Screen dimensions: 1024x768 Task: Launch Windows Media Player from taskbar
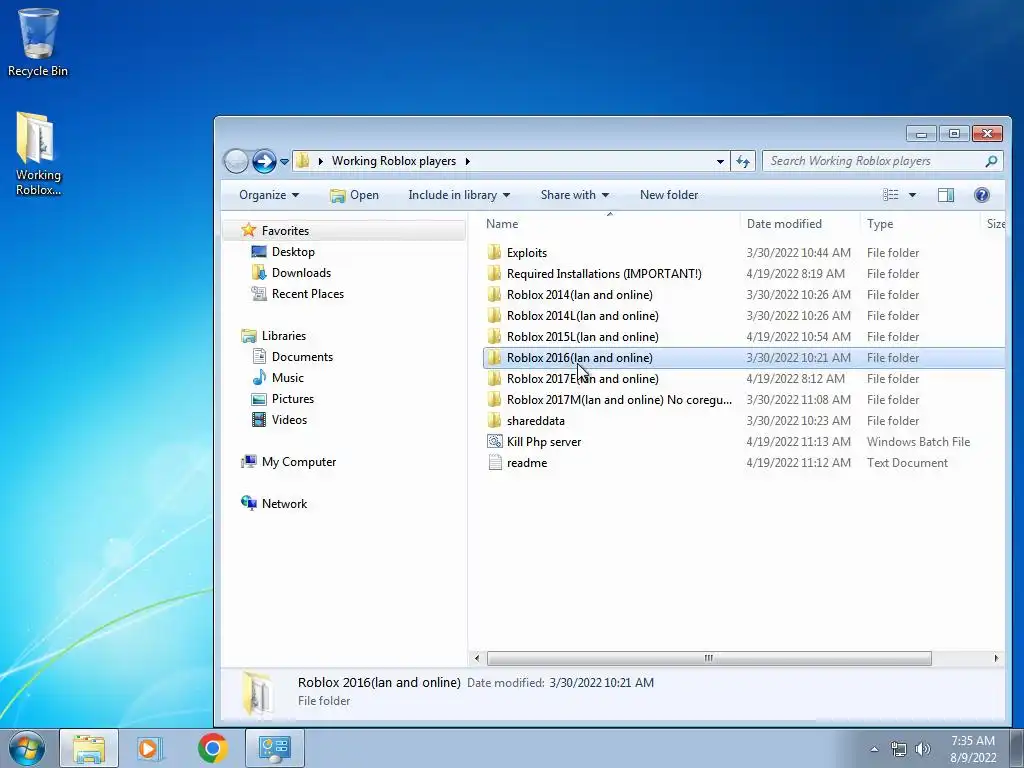pos(150,748)
